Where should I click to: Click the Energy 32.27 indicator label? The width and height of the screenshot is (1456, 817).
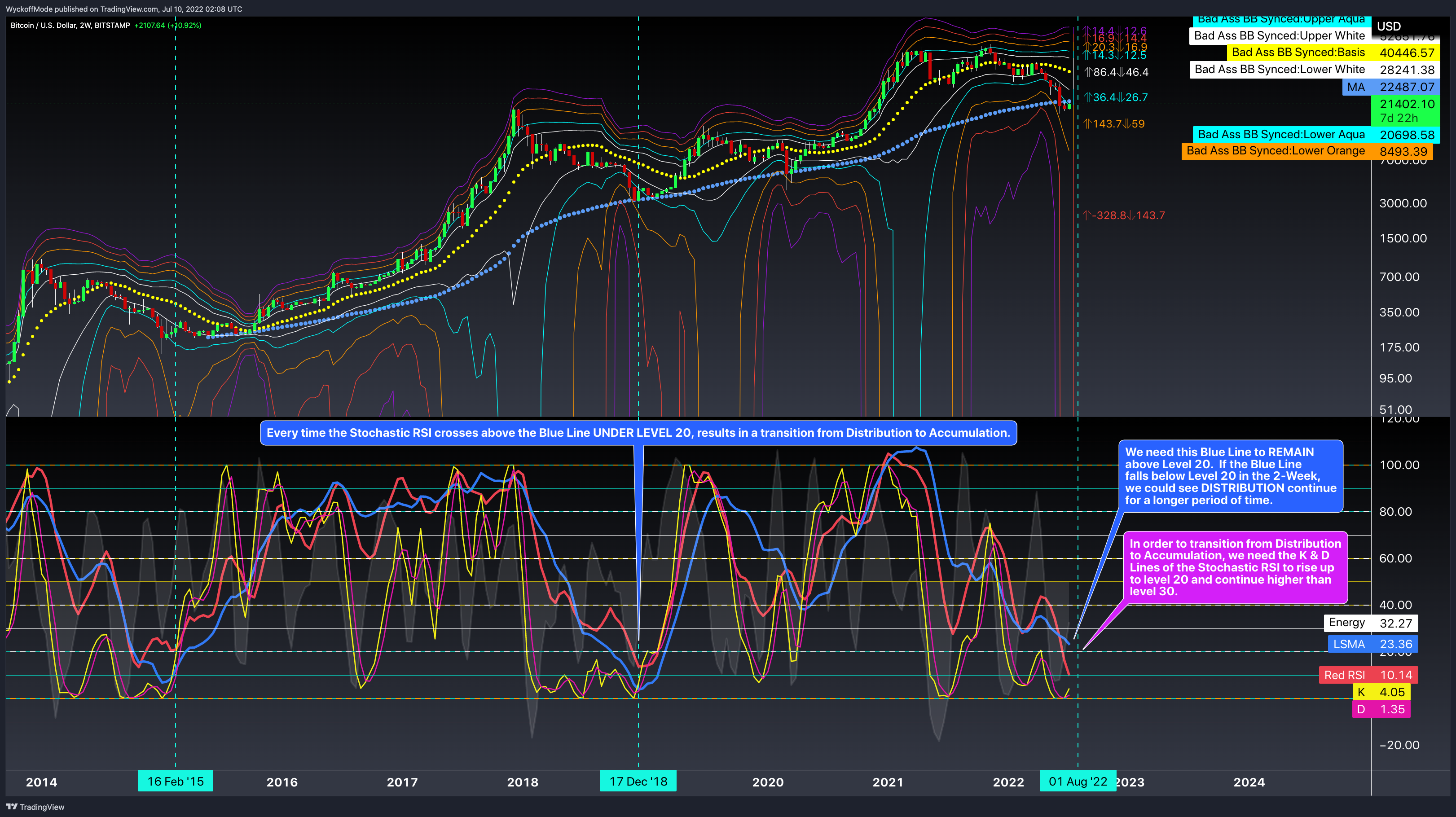tap(1370, 623)
